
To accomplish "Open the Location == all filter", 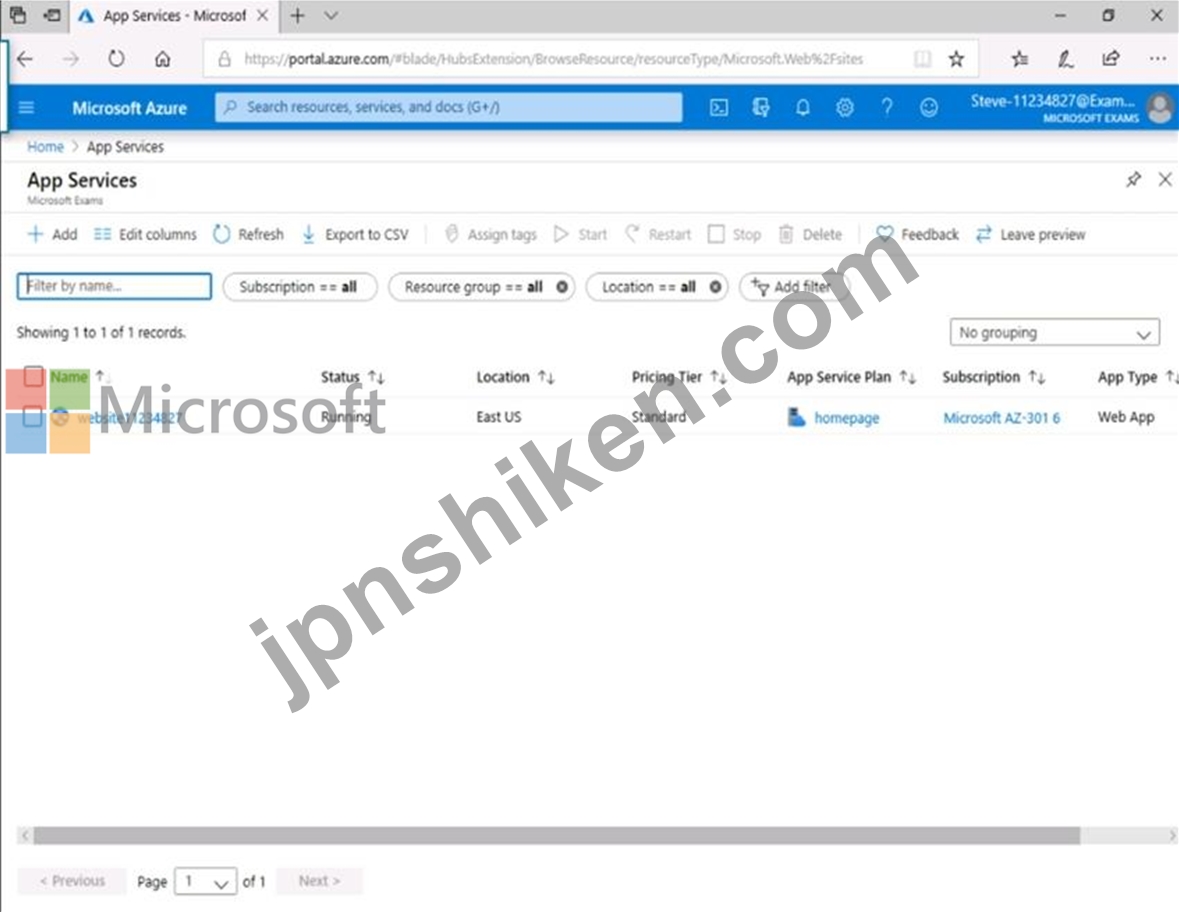I will click(649, 286).
